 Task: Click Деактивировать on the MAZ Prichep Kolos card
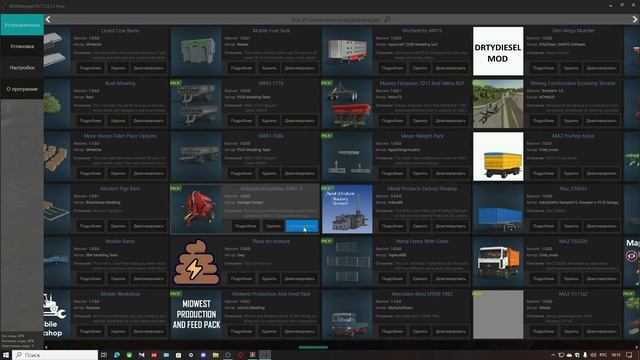pyautogui.click(x=602, y=173)
